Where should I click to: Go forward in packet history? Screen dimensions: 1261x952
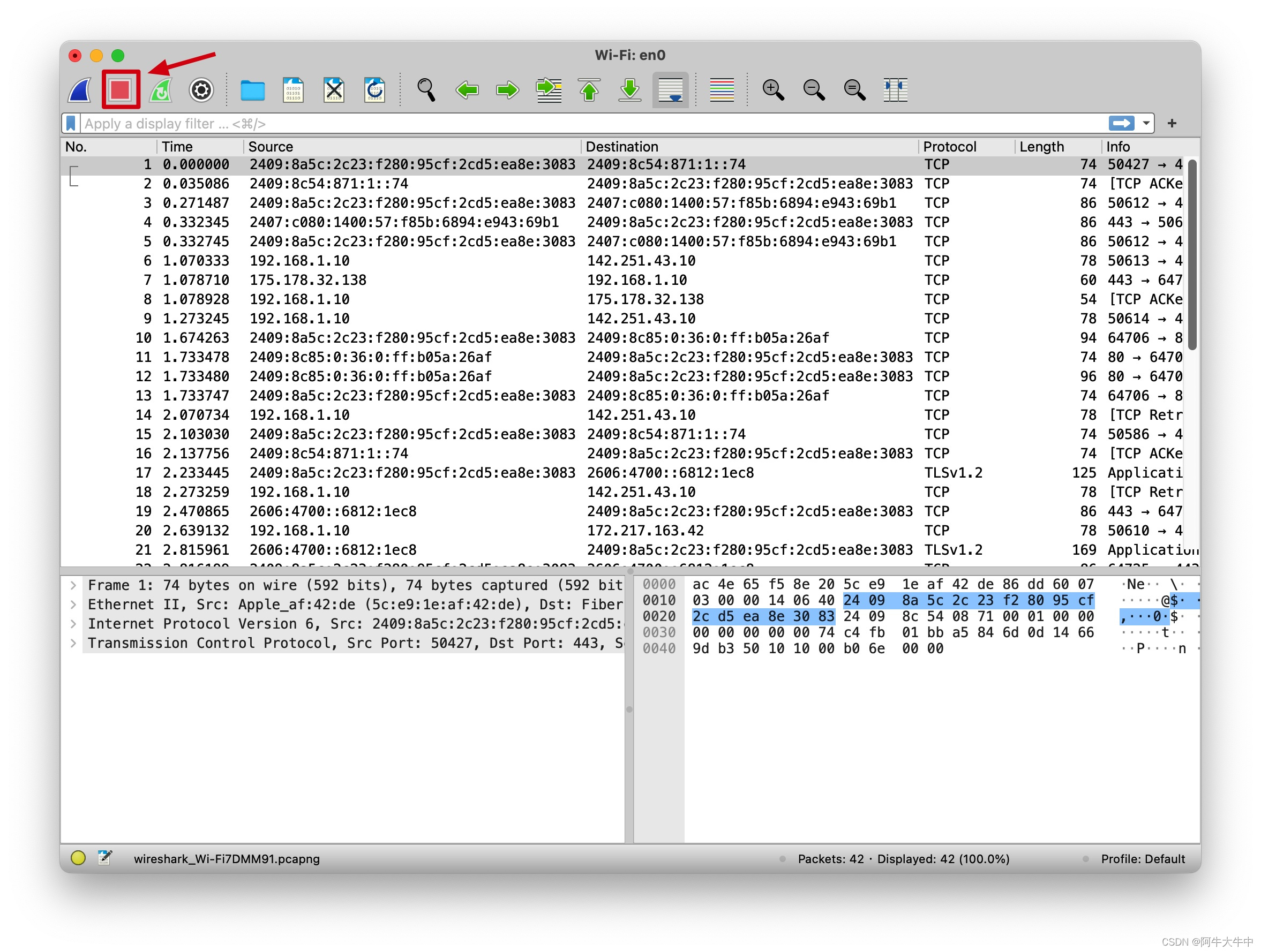507,90
